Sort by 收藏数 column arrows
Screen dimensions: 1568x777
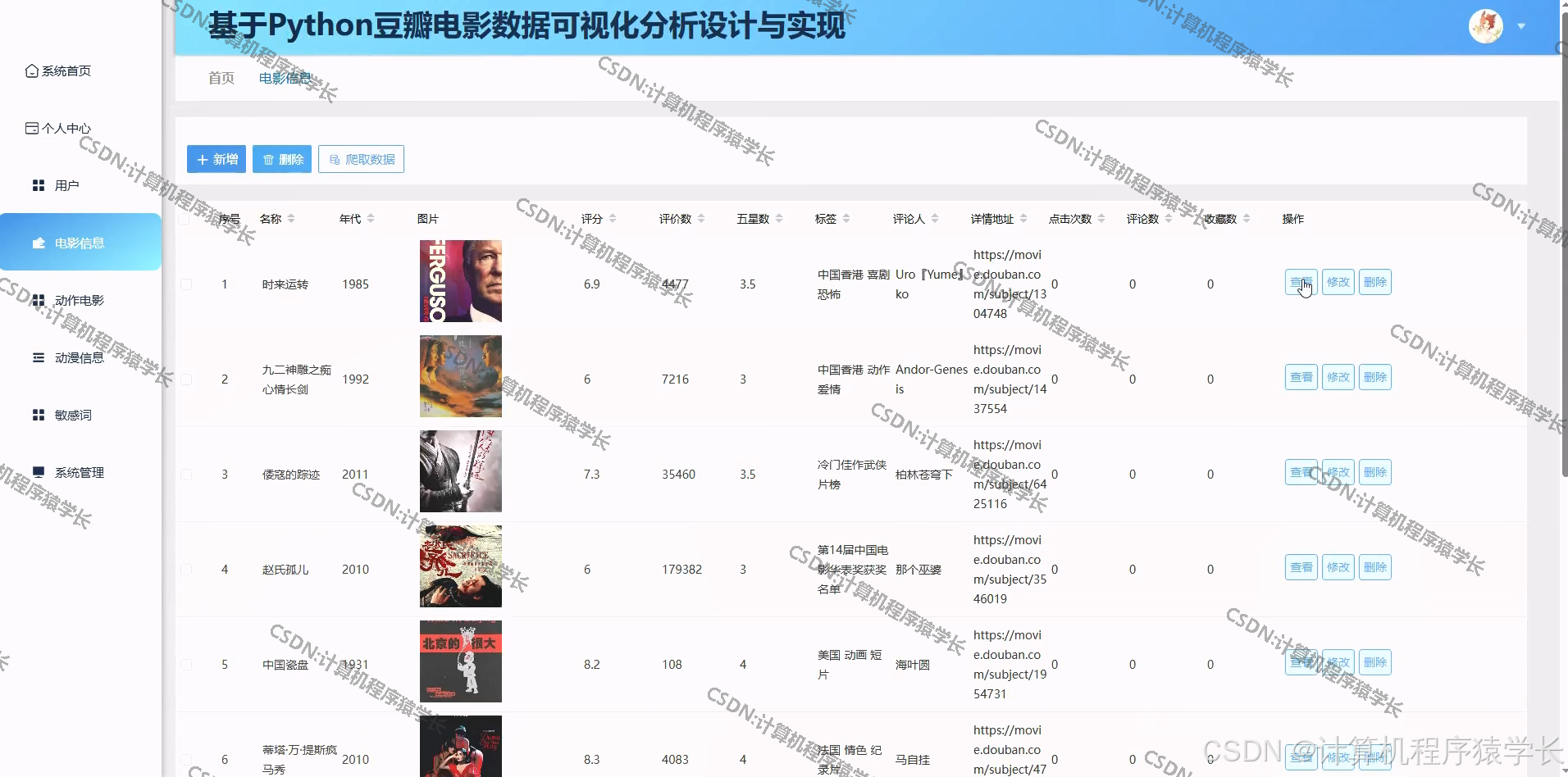pos(1247,219)
